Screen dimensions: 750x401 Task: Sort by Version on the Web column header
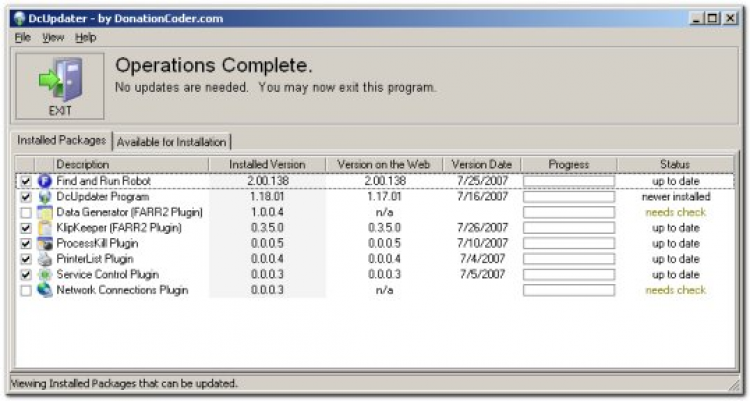tap(384, 165)
